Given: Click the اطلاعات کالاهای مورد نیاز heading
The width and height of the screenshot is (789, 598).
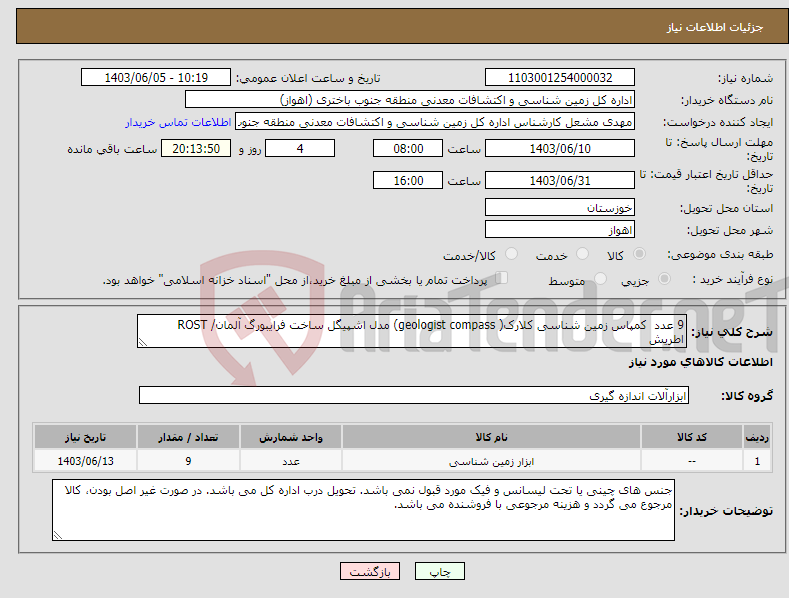Looking at the screenshot, I should coord(700,362).
